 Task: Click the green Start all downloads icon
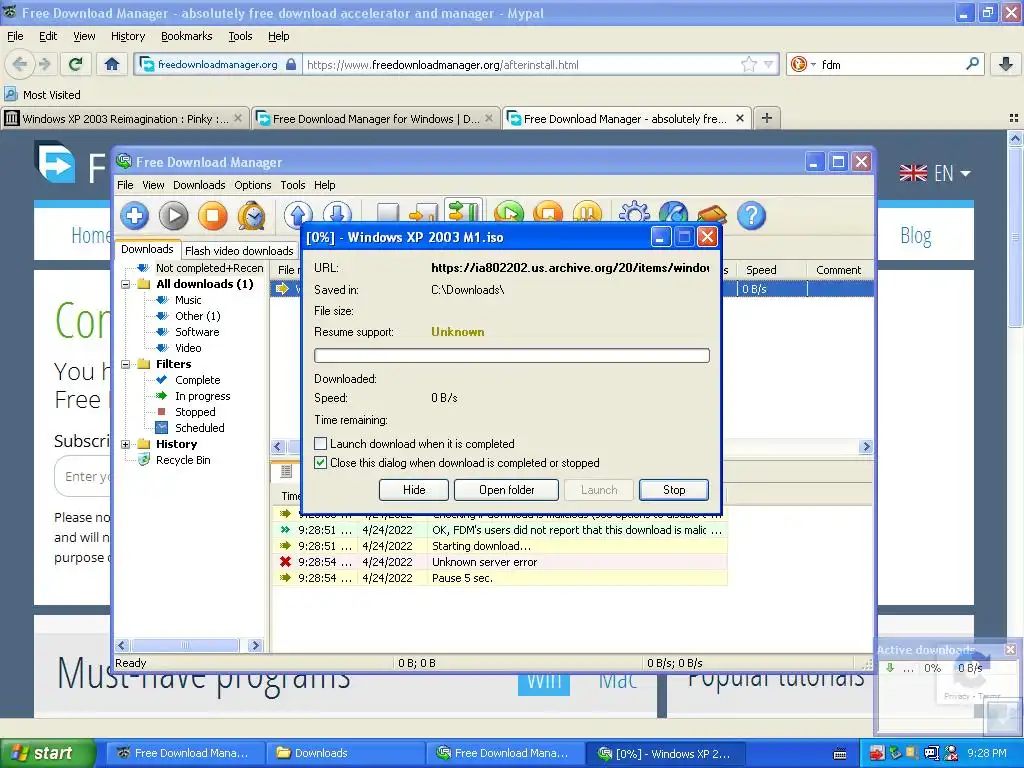pos(509,213)
